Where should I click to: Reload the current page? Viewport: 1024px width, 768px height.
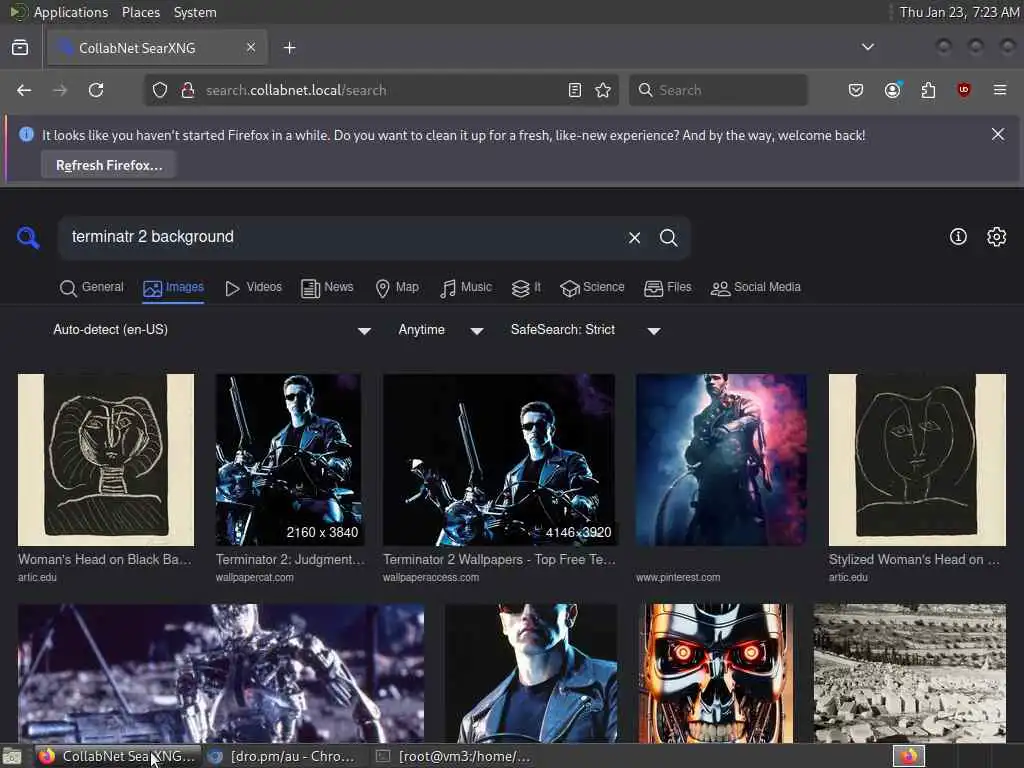[x=96, y=90]
